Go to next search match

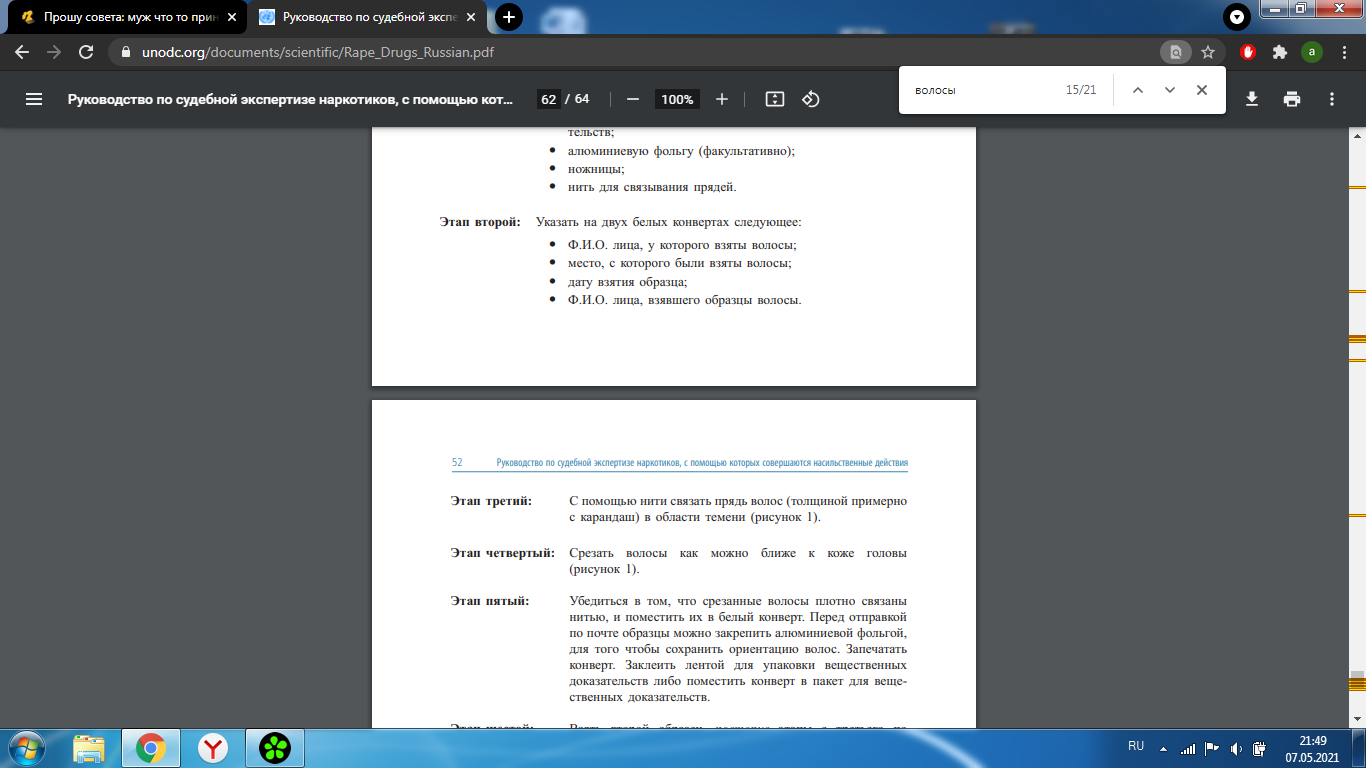tap(1169, 90)
